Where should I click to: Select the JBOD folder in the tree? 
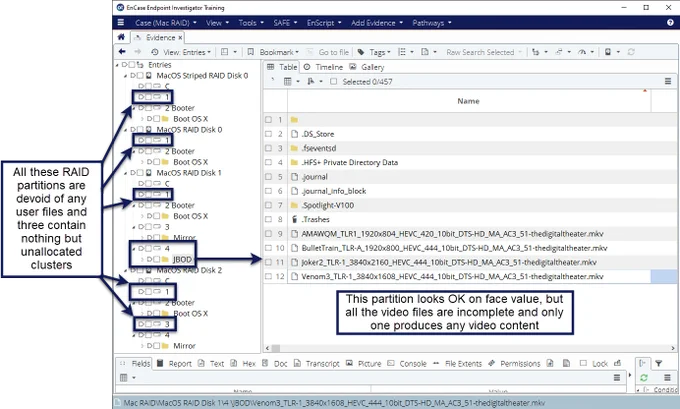(182, 259)
